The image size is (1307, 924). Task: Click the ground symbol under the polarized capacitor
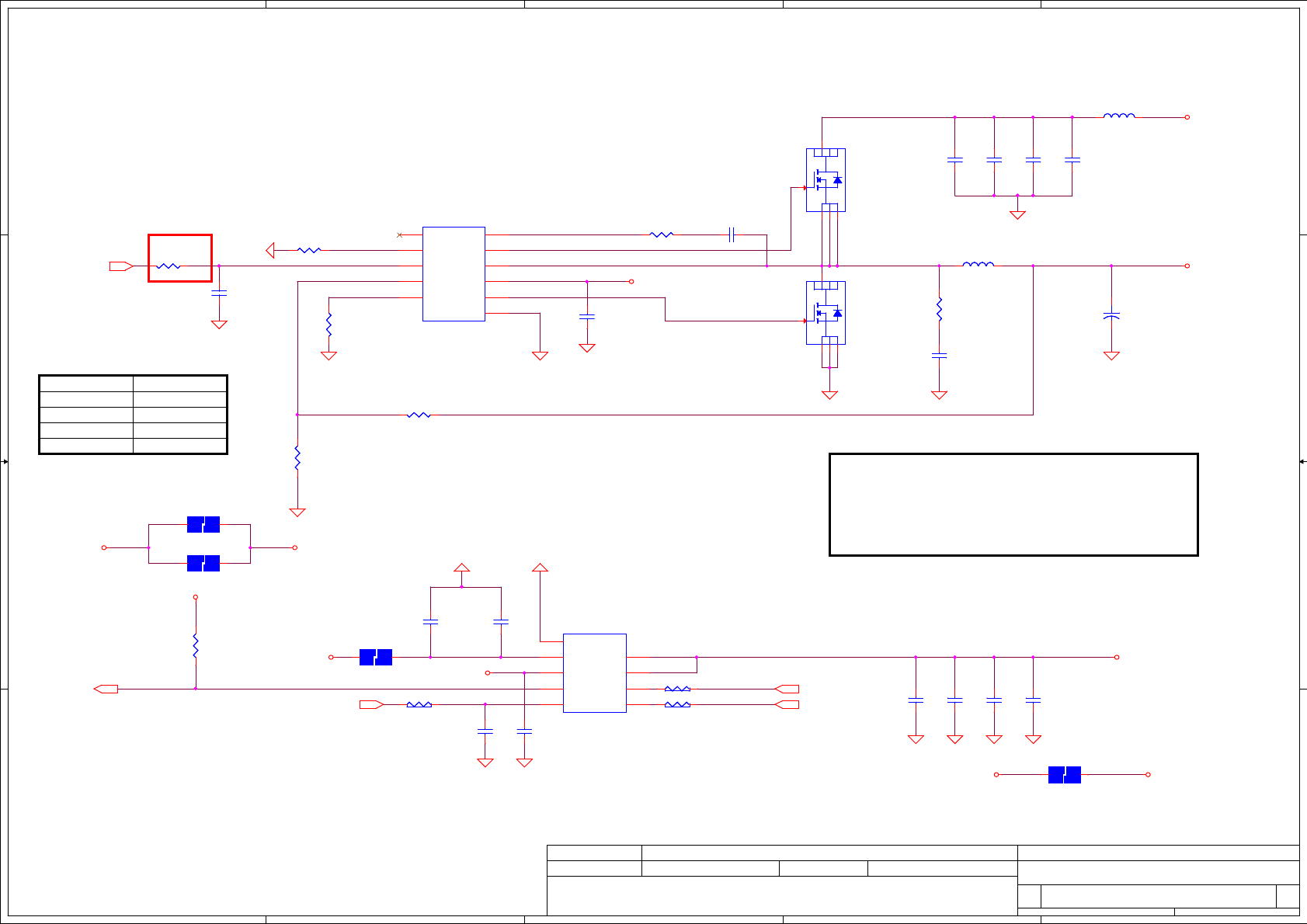[1111, 356]
